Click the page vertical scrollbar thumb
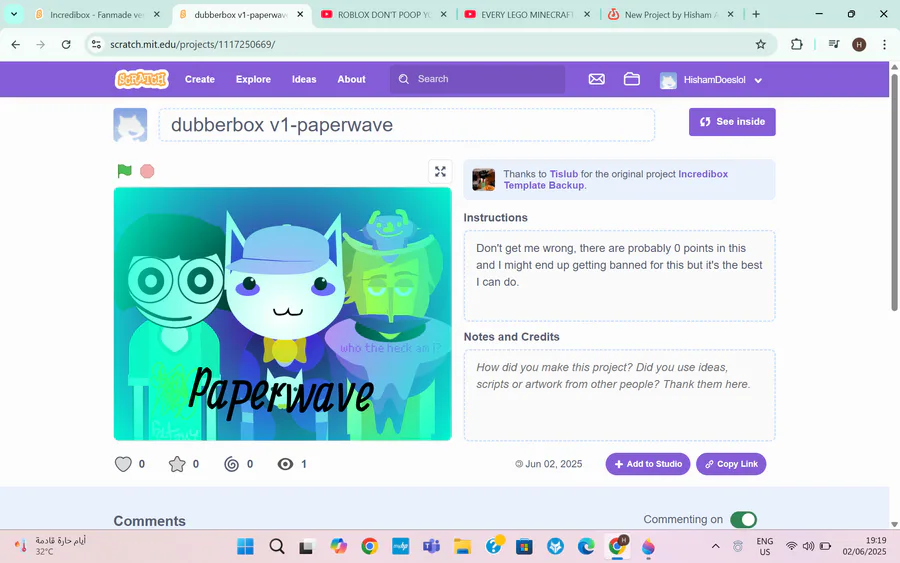The width and height of the screenshot is (900, 563). tap(894, 192)
